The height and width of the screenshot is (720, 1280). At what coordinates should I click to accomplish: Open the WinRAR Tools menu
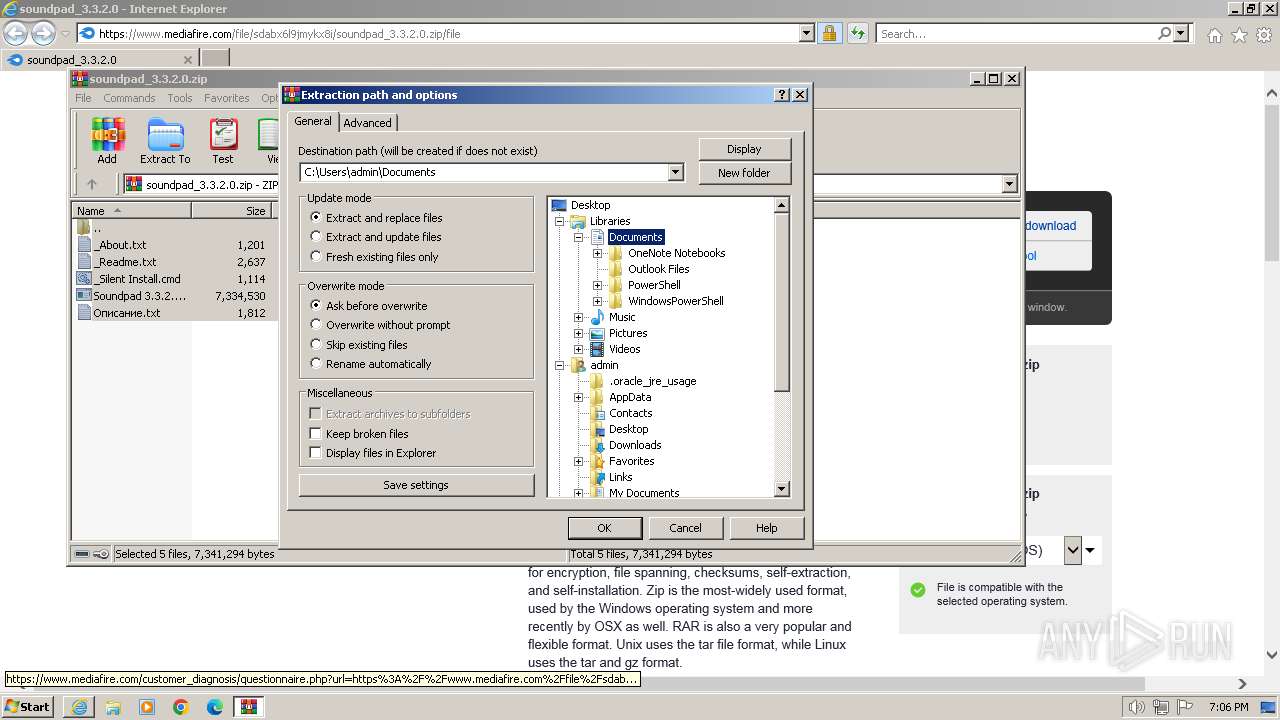[x=180, y=98]
